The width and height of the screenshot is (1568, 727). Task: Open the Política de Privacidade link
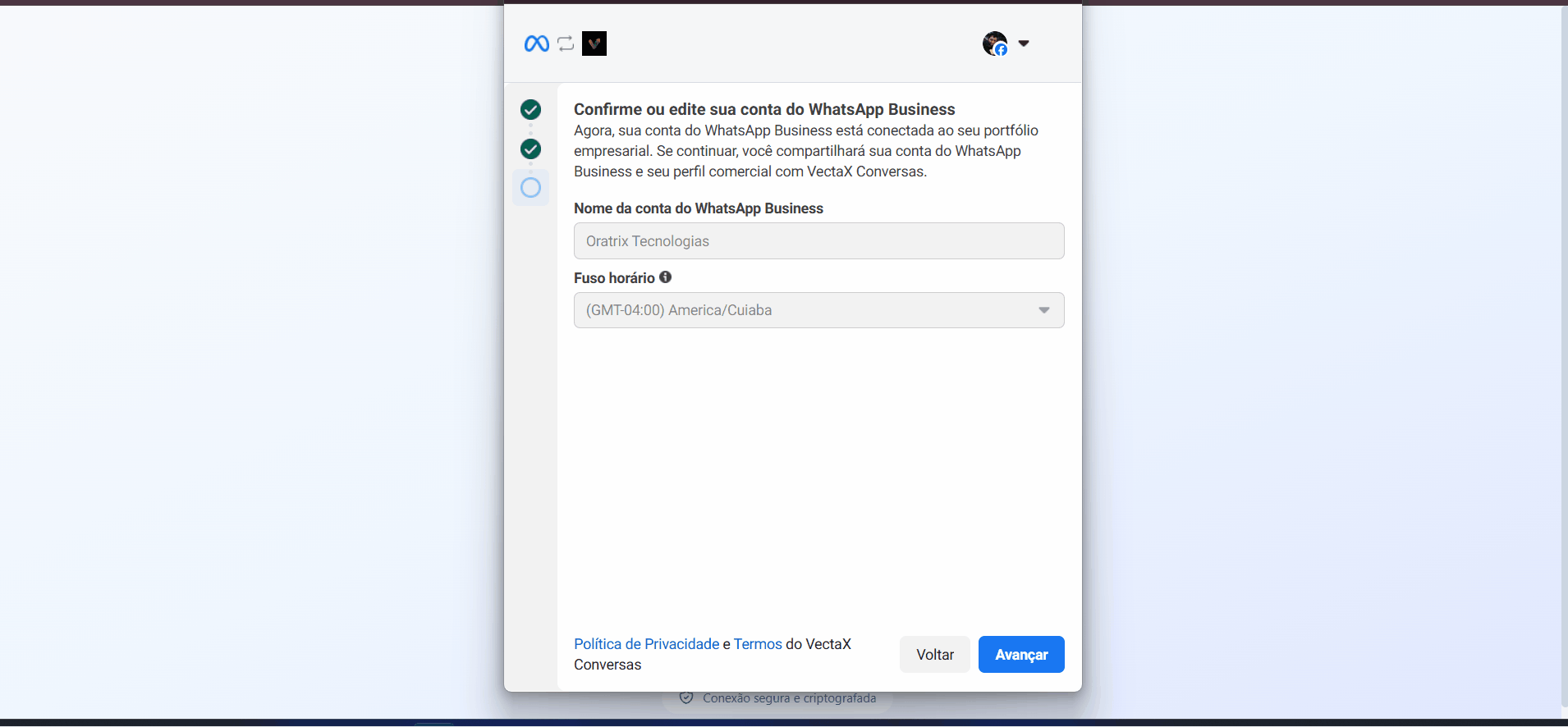point(646,644)
